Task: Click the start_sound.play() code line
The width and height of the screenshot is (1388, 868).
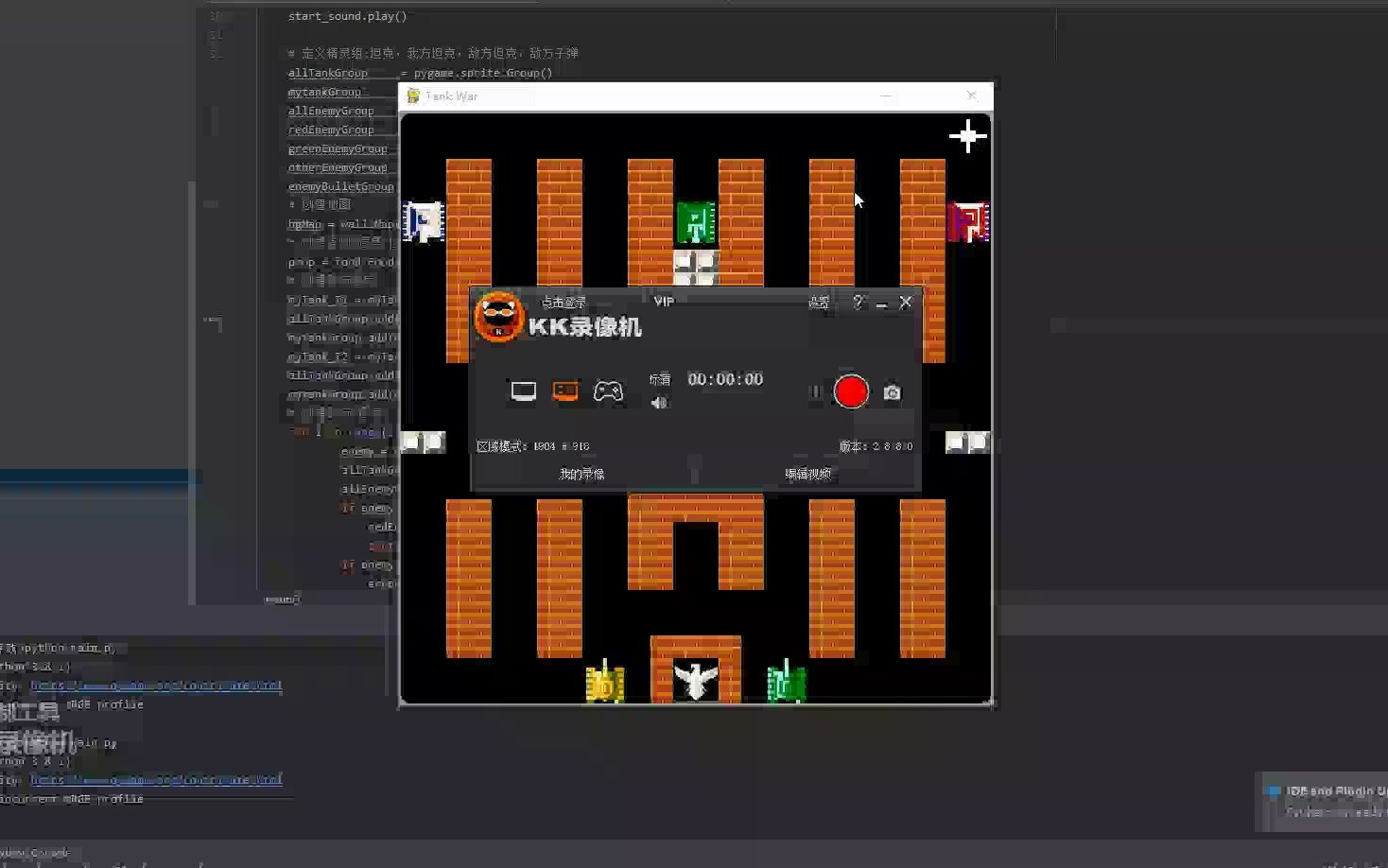Action: tap(348, 16)
